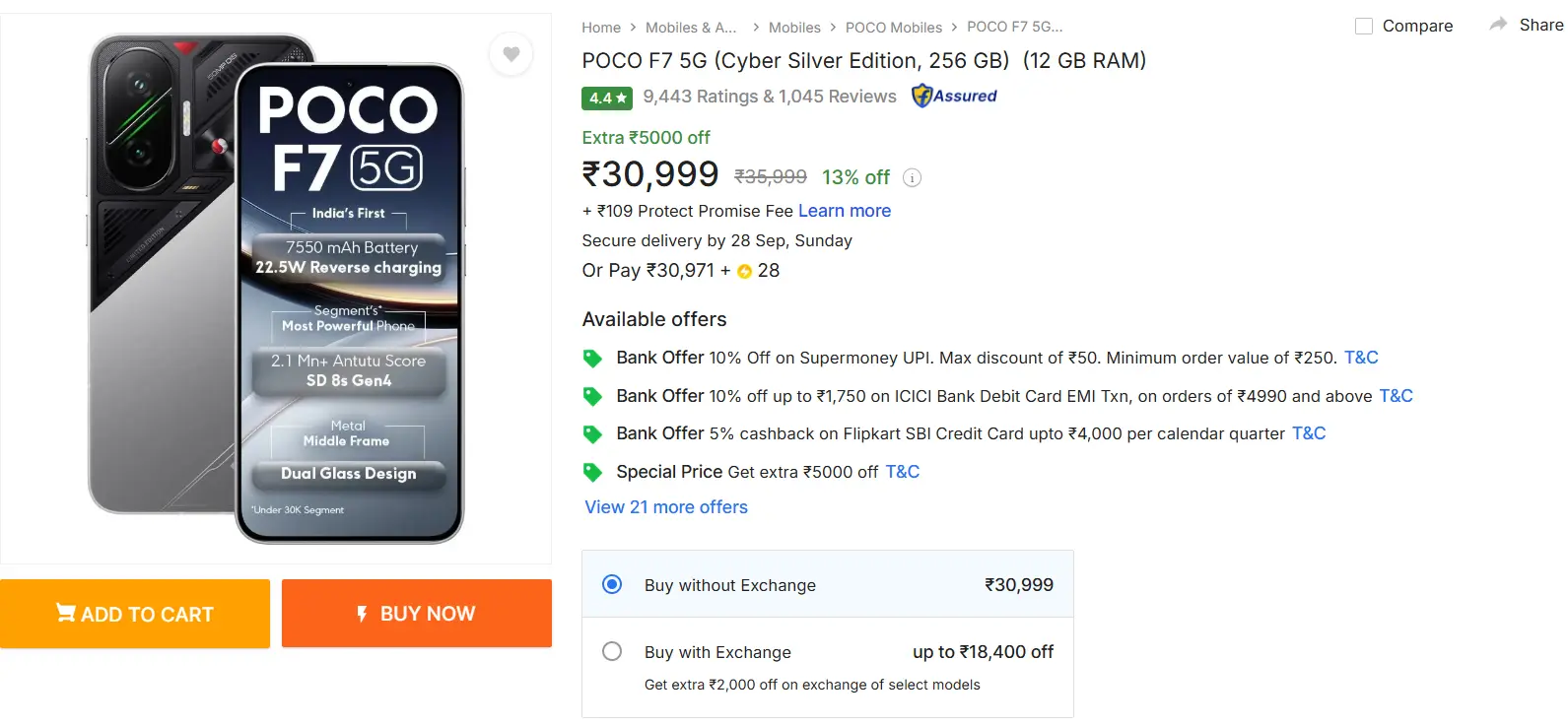Screen dimensions: 1568x726
Task: Add phone to wishlist via heart icon
Action: pos(511,54)
